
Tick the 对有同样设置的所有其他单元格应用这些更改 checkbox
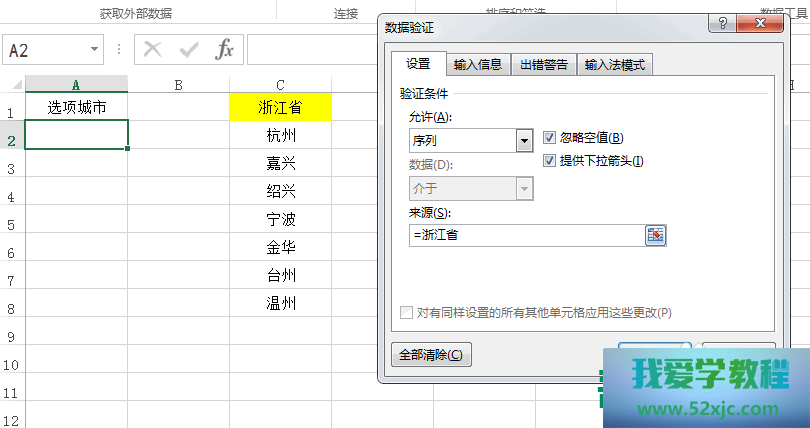click(x=406, y=313)
